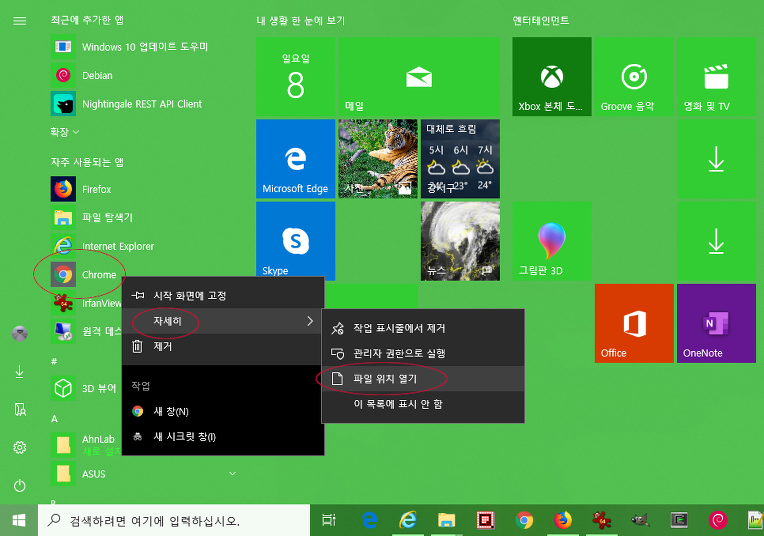Open the user account avatar in sidebar

[19, 334]
